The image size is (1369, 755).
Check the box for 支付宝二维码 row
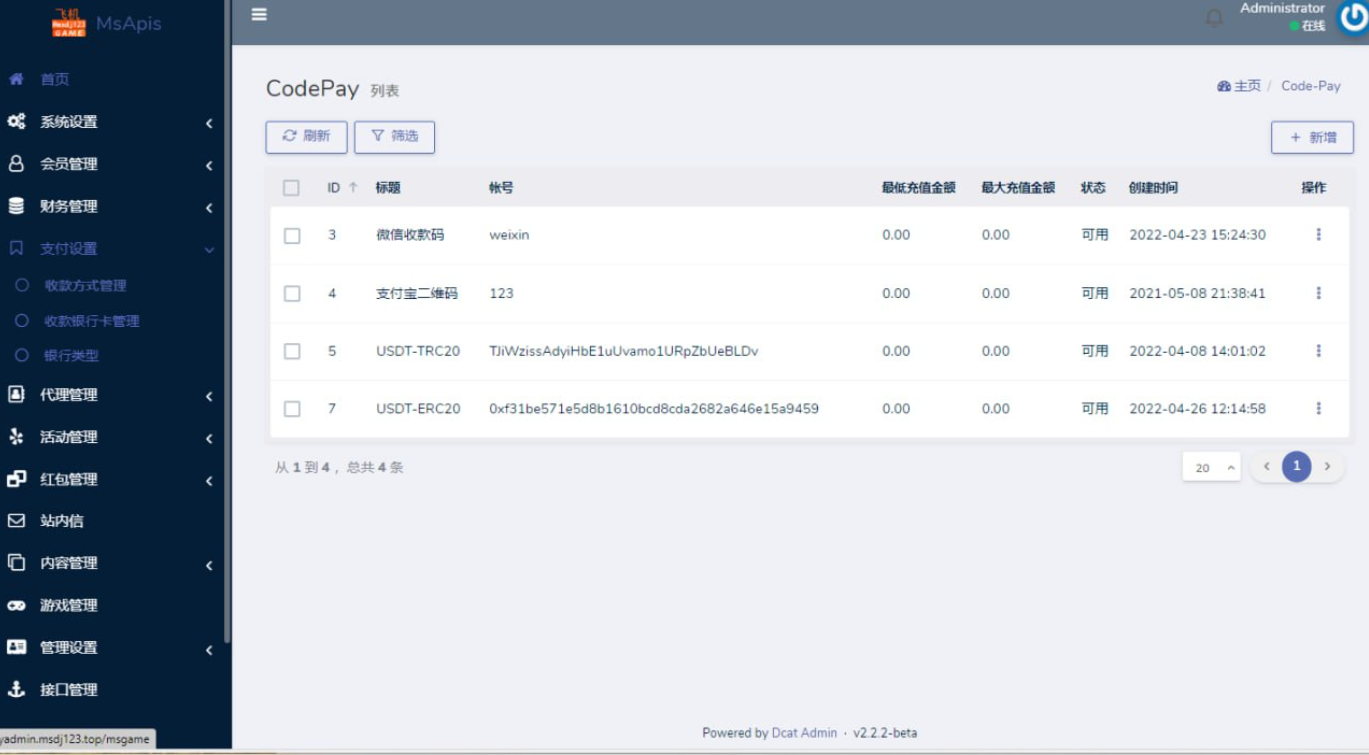[x=292, y=293]
